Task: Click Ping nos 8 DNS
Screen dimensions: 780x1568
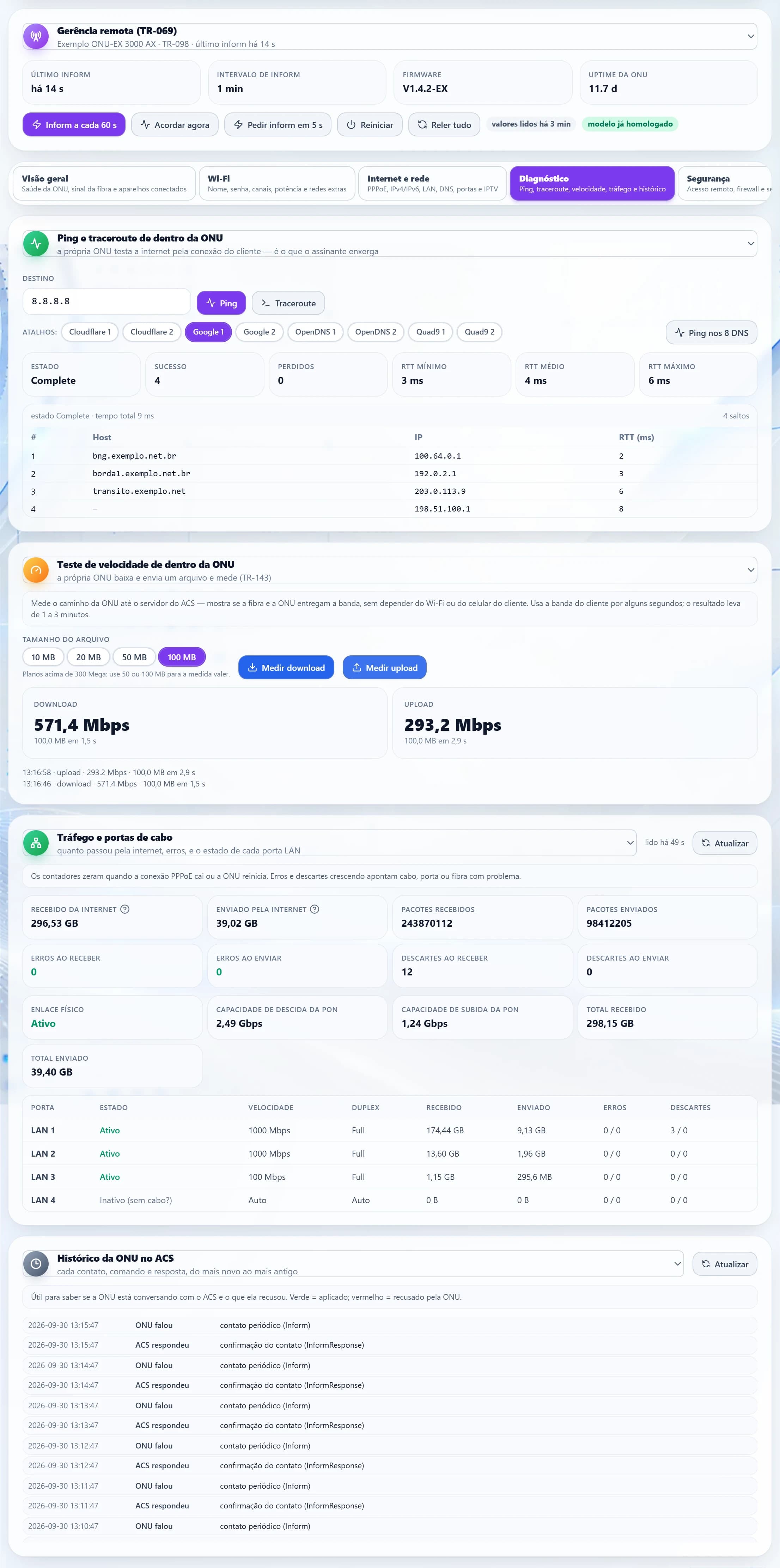Action: coord(711,333)
